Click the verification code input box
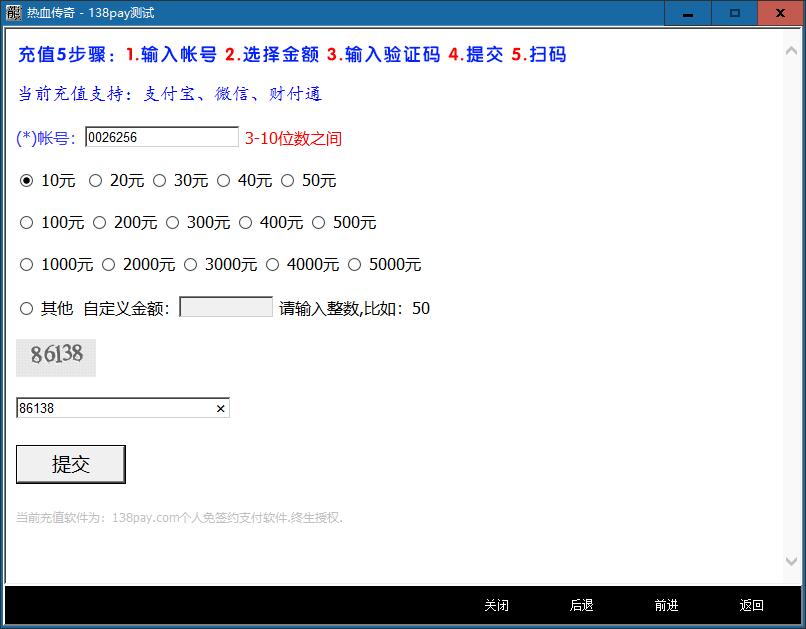This screenshot has height=629, width=806. 123,408
